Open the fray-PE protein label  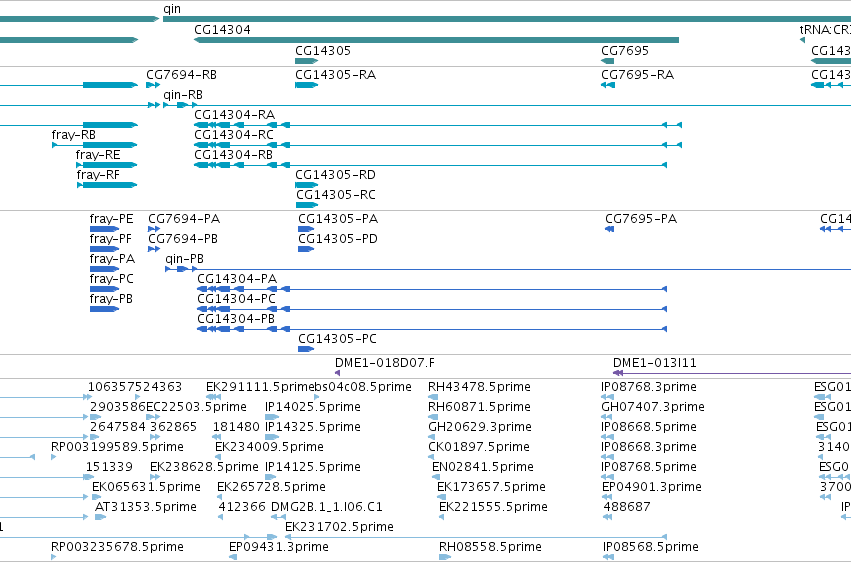click(111, 219)
